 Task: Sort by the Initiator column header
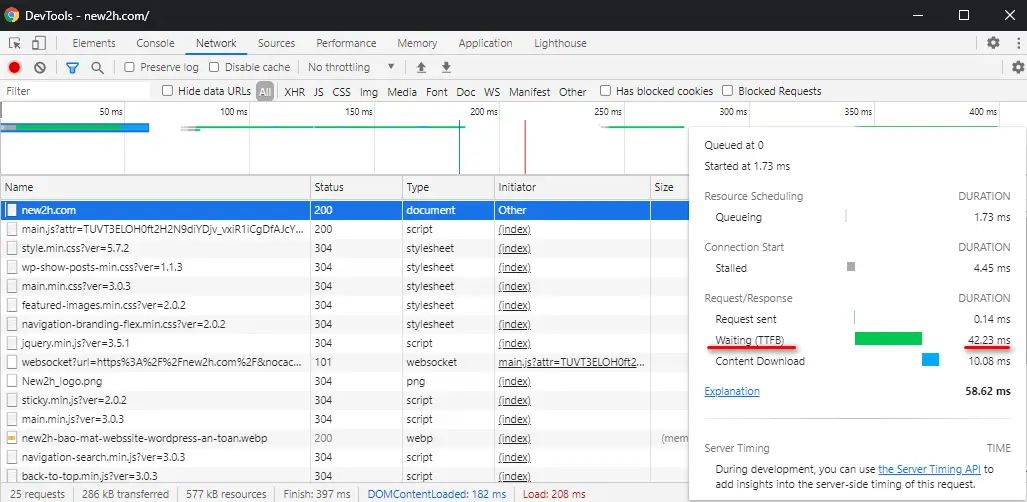tap(572, 187)
